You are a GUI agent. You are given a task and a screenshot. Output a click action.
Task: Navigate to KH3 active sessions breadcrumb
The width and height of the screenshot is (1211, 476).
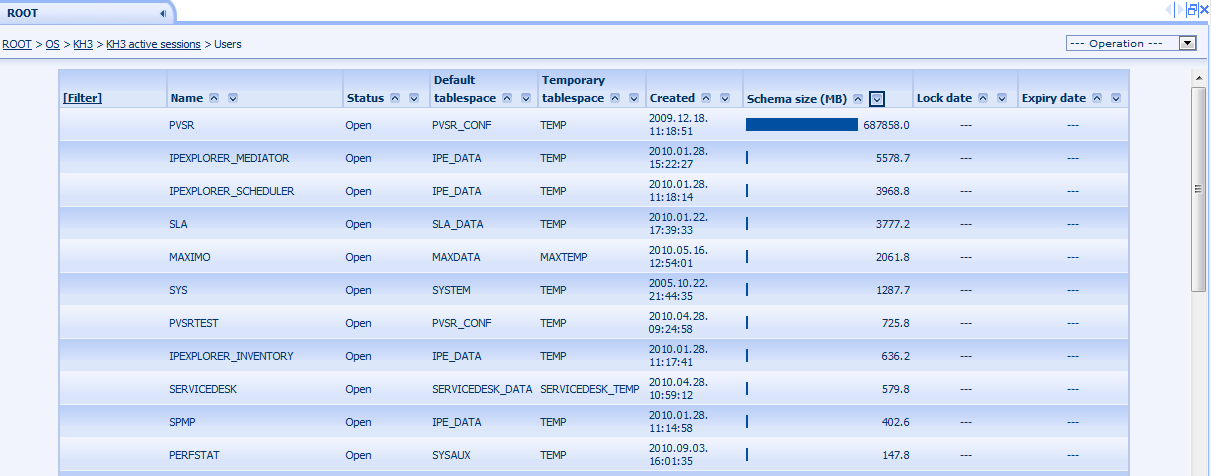click(154, 44)
